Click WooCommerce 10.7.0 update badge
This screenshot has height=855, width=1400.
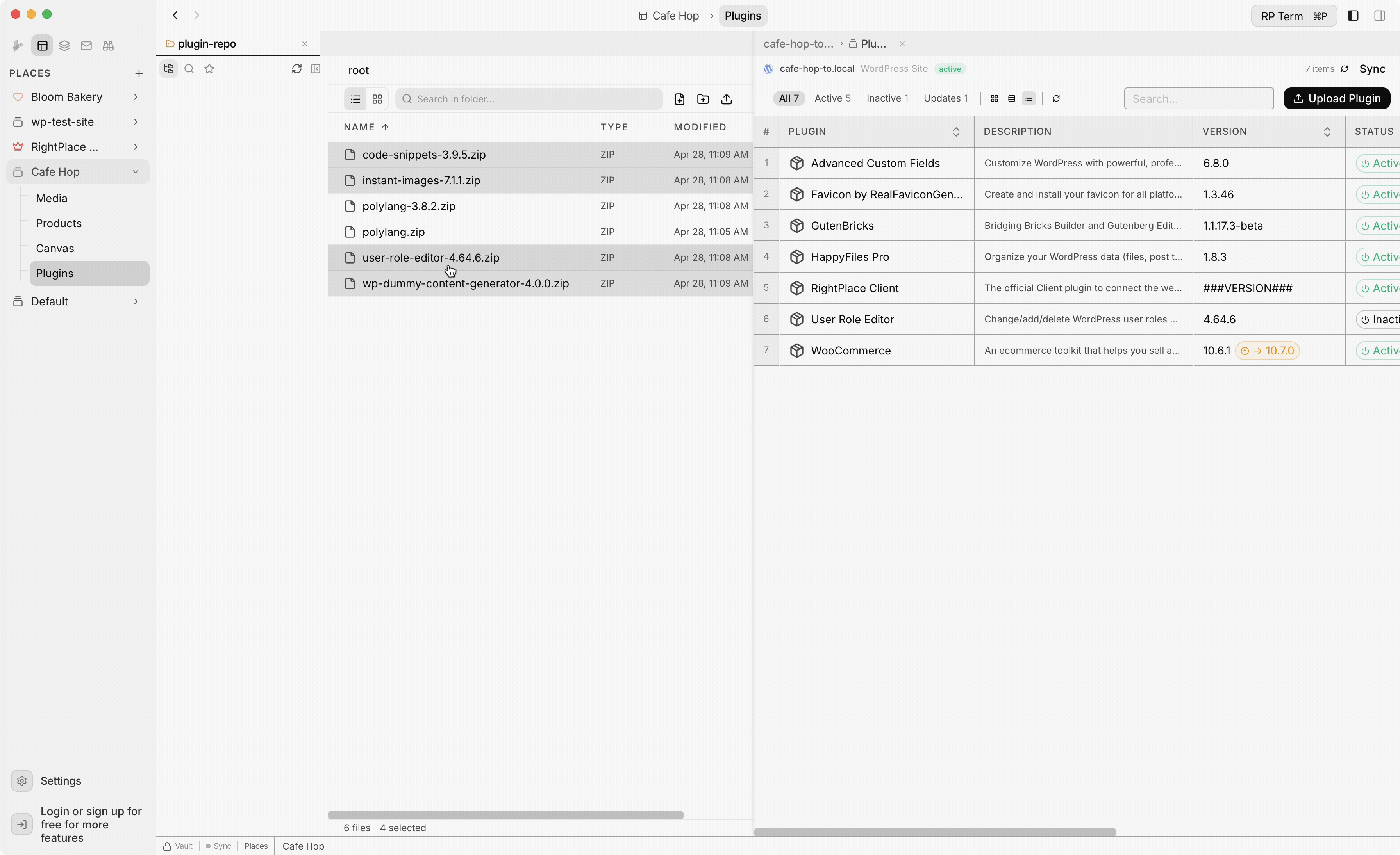pyautogui.click(x=1268, y=351)
